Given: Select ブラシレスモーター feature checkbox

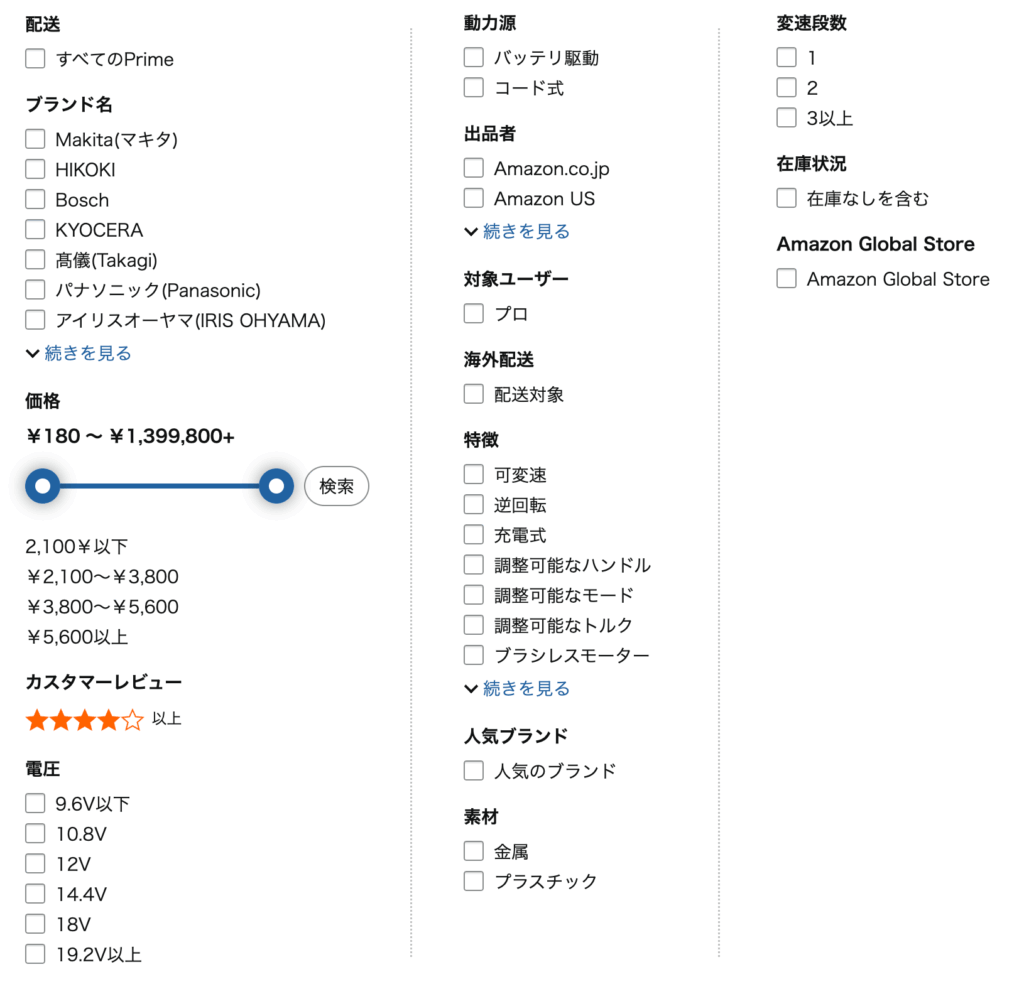Looking at the screenshot, I should coord(473,655).
